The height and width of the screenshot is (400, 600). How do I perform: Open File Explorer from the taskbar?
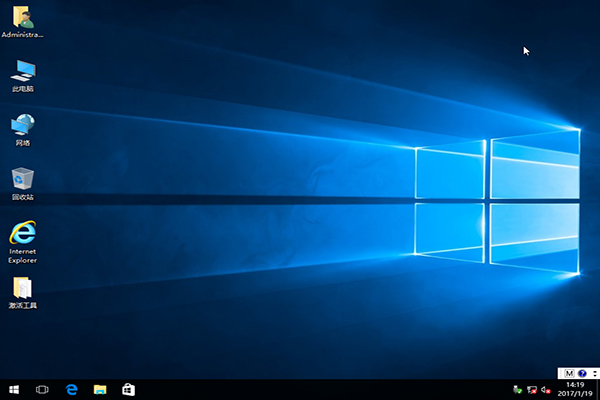point(100,389)
